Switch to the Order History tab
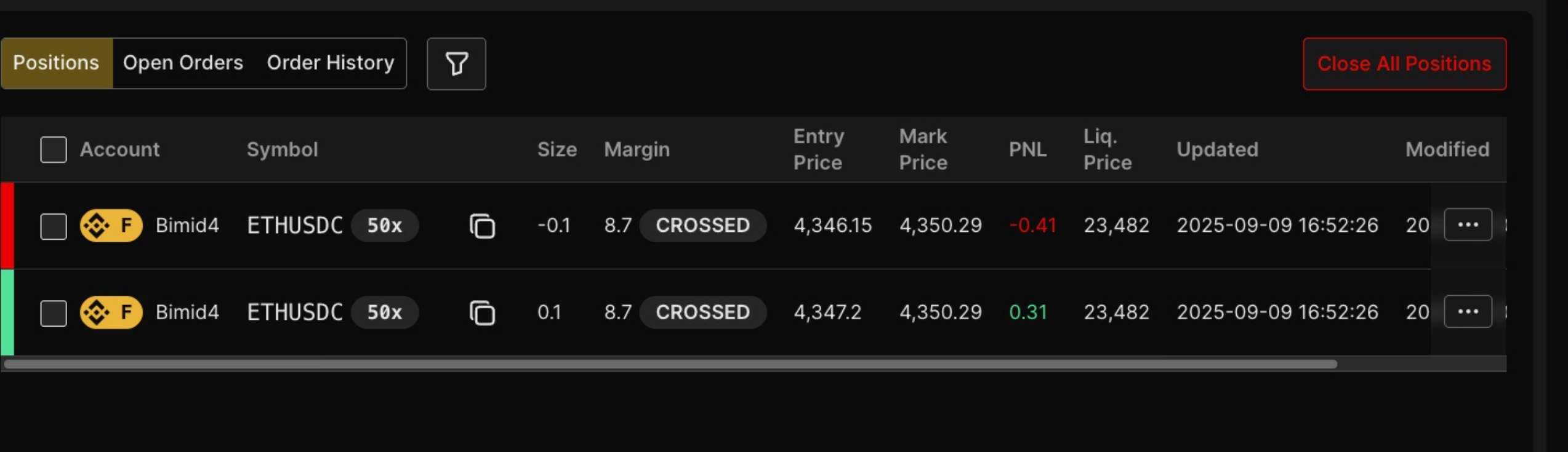Viewport: 1568px width, 452px height. pos(331,63)
